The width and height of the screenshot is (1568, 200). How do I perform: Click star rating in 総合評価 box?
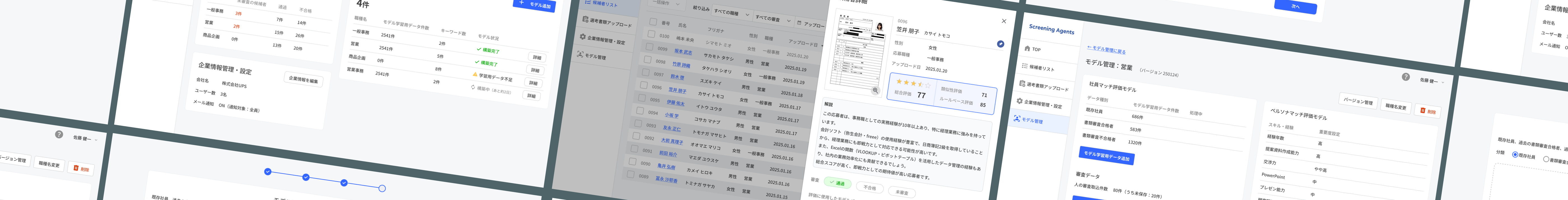pyautogui.click(x=913, y=83)
